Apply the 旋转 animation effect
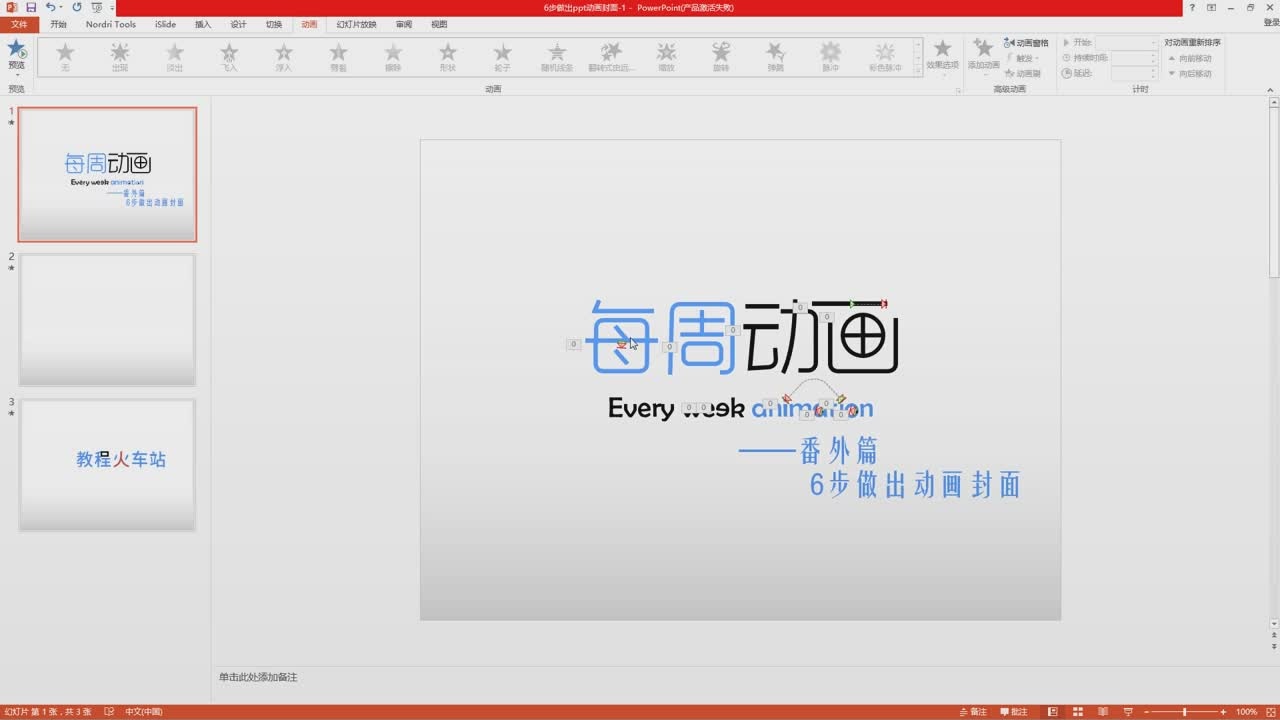 [721, 58]
